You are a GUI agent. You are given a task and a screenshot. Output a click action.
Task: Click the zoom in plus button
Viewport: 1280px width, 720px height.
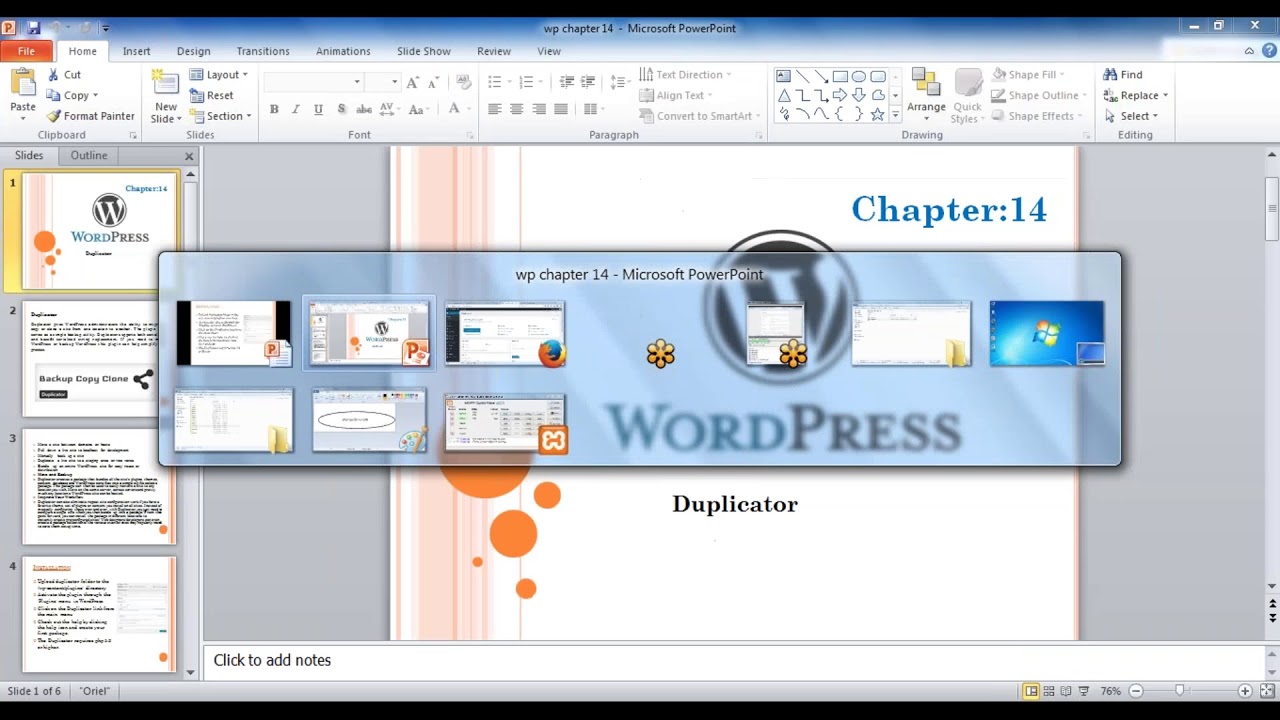(1245, 691)
